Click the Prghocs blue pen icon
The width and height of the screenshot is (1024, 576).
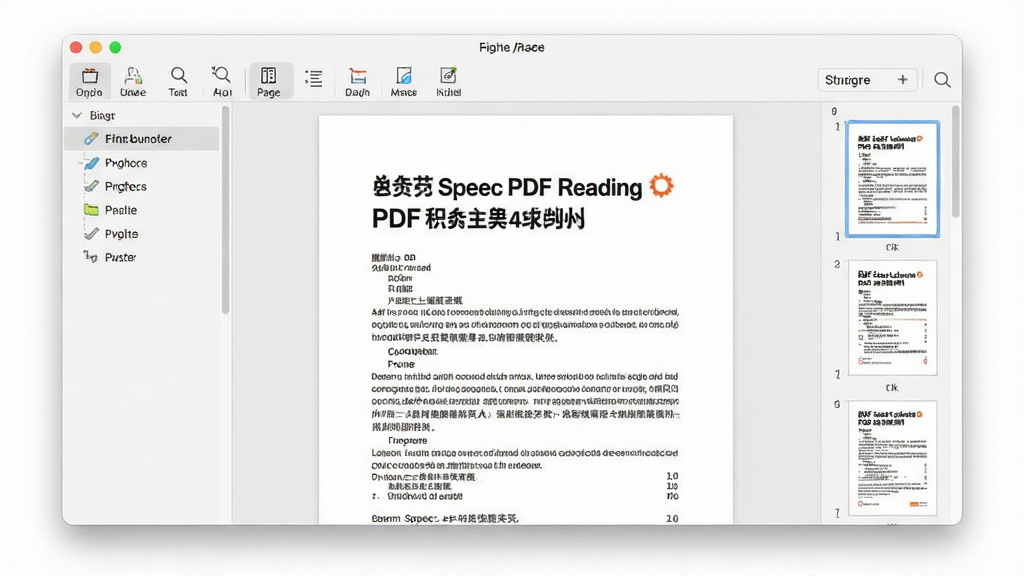[x=92, y=163]
